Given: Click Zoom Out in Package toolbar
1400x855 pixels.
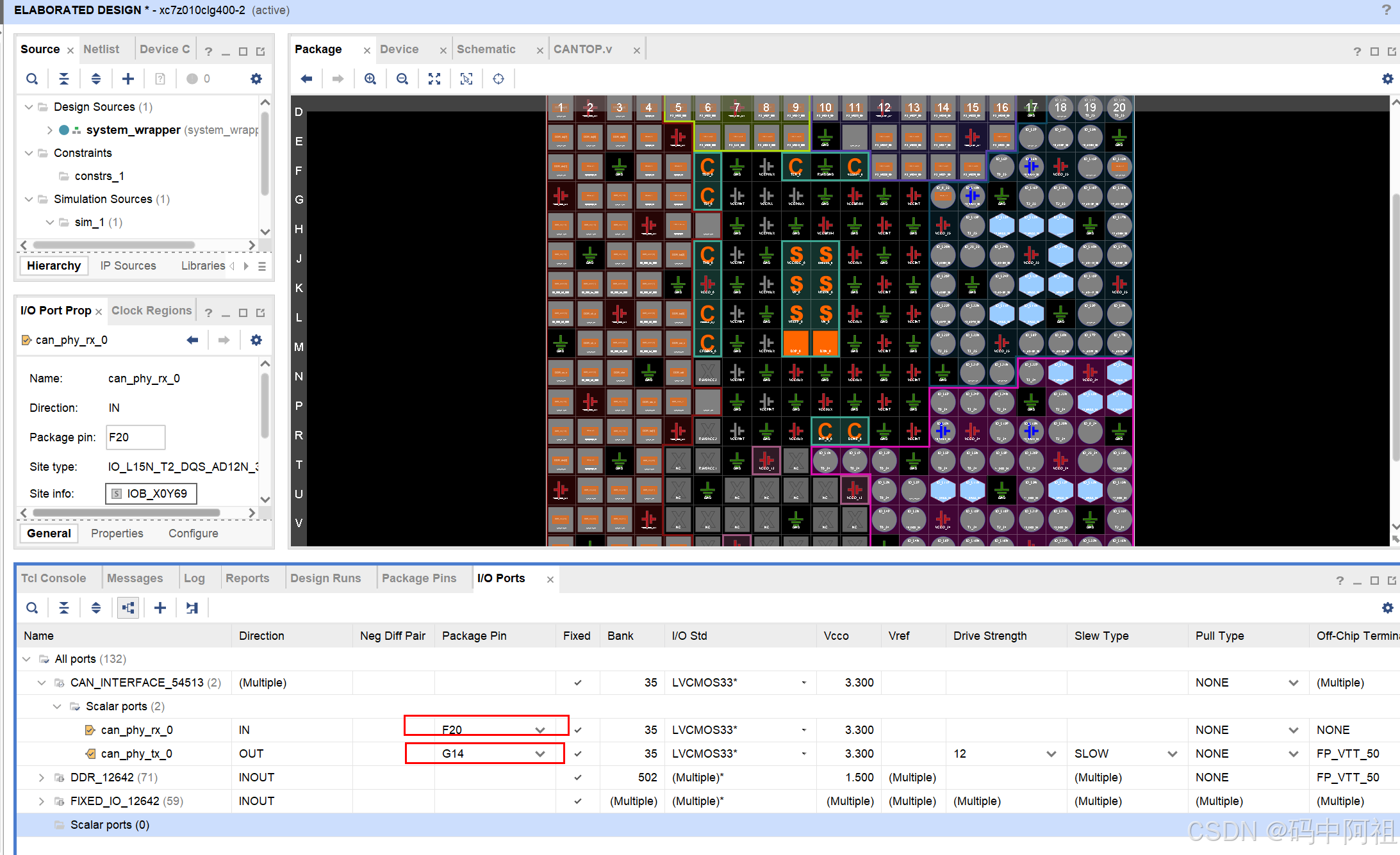Looking at the screenshot, I should click(x=402, y=79).
